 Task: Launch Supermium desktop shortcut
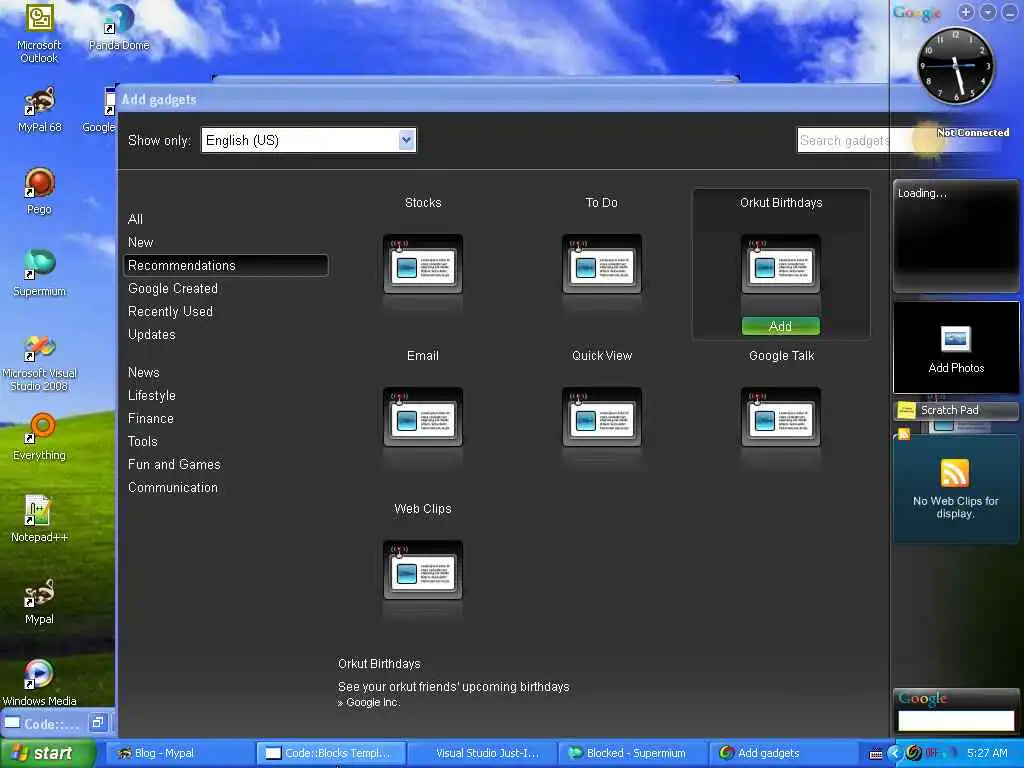39,274
